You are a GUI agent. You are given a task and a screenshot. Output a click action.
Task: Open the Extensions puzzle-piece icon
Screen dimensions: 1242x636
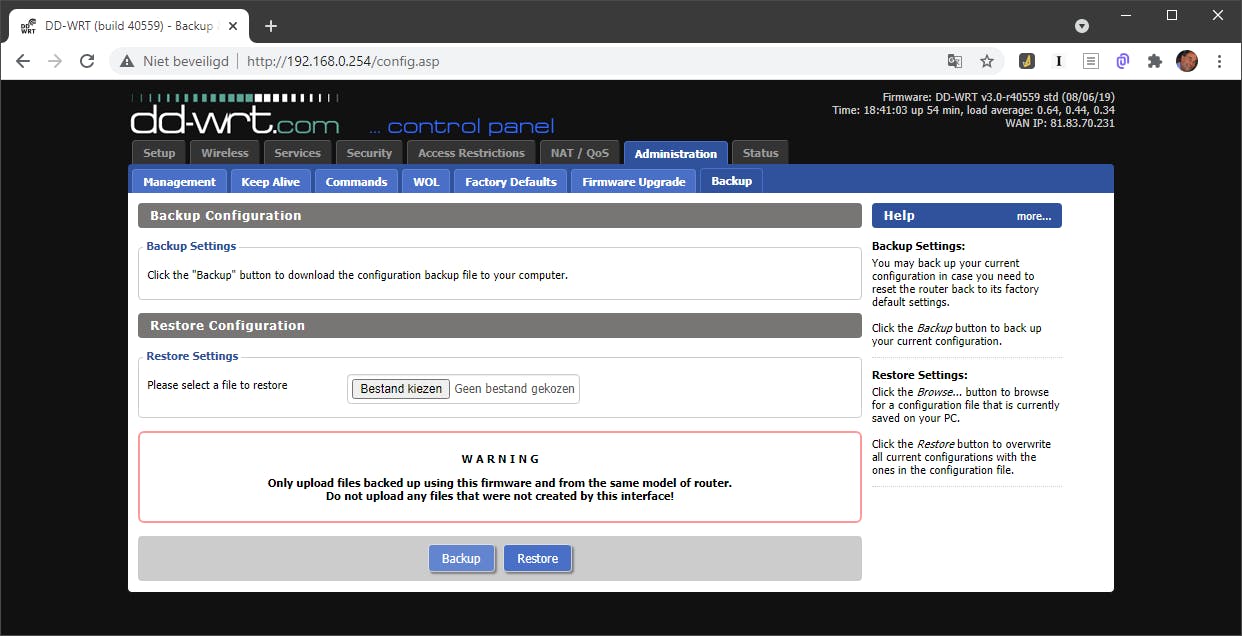[1155, 61]
